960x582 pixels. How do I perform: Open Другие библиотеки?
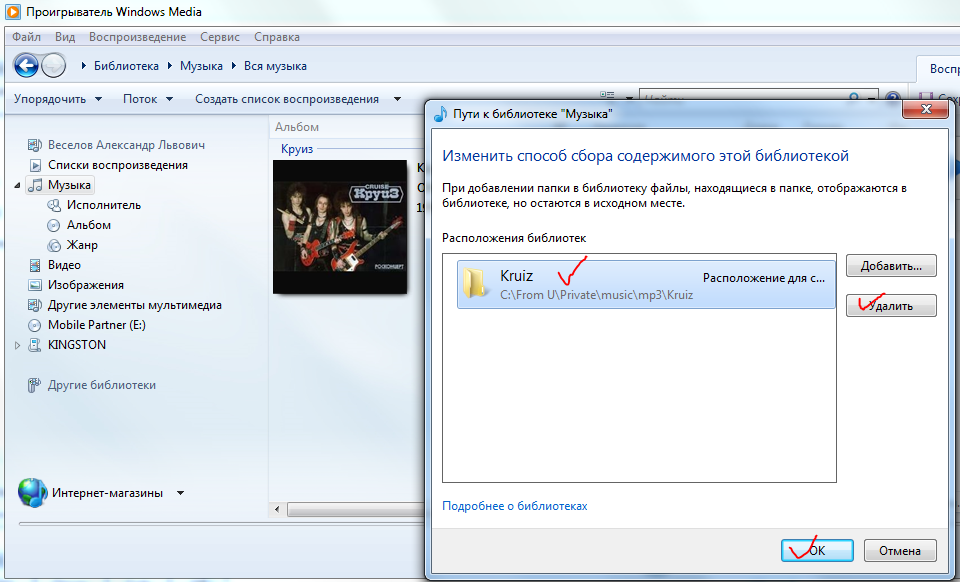point(102,385)
